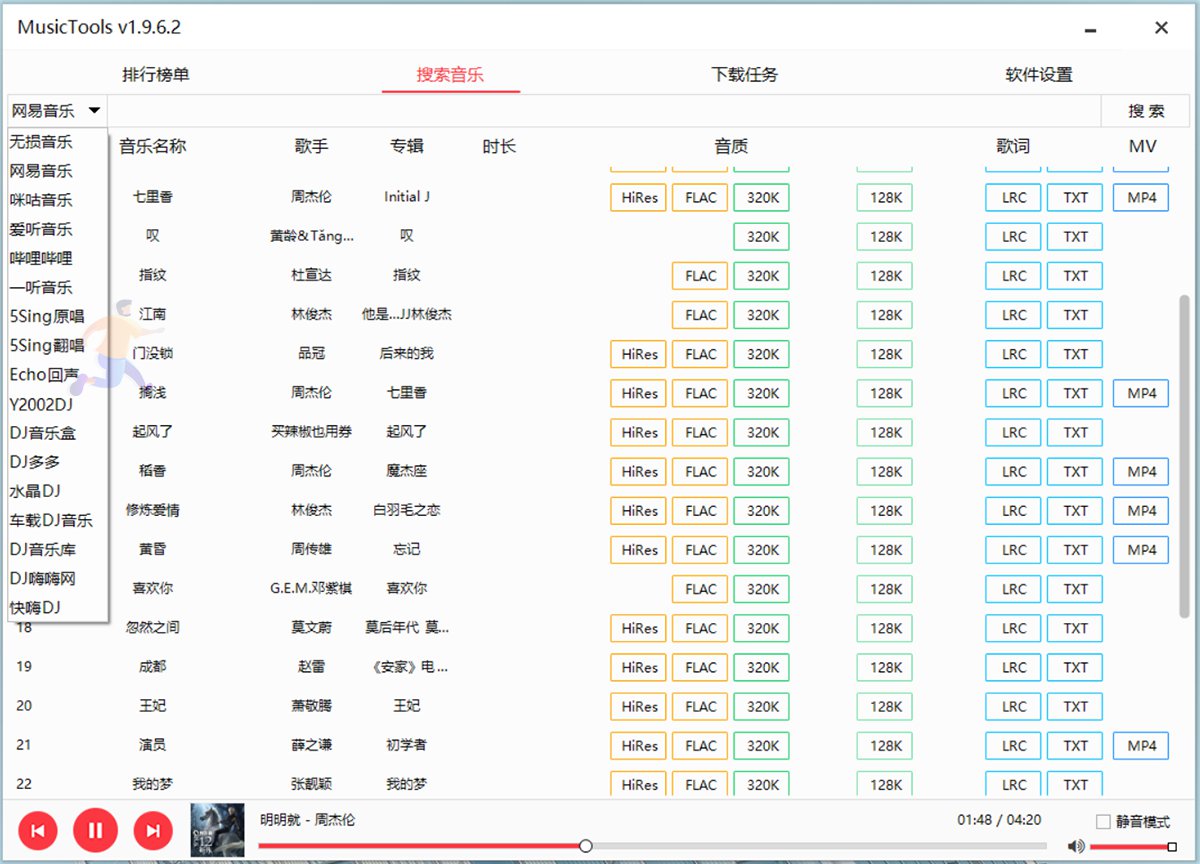Click the 音质 column header
The image size is (1200, 864).
731,146
